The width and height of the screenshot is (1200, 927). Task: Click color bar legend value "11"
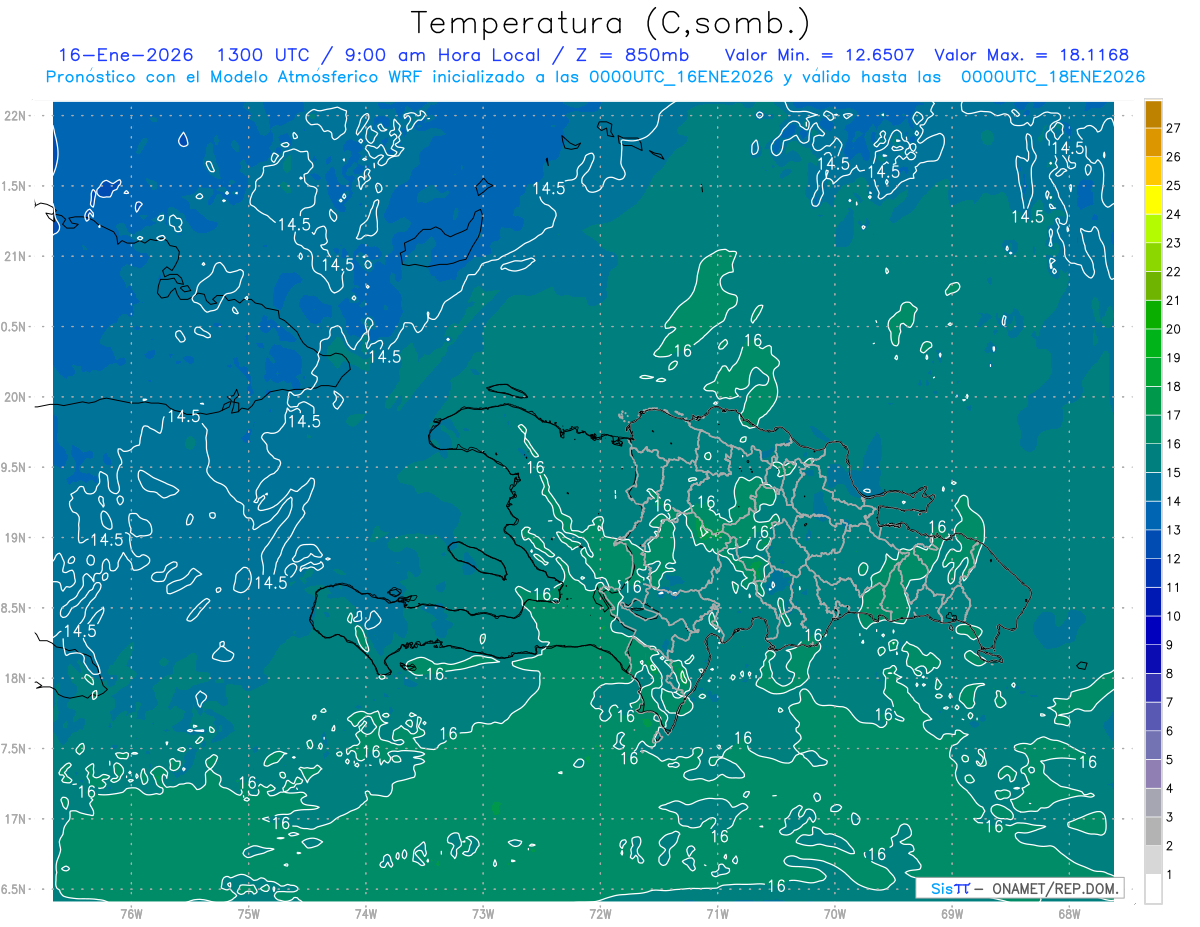click(x=1174, y=587)
